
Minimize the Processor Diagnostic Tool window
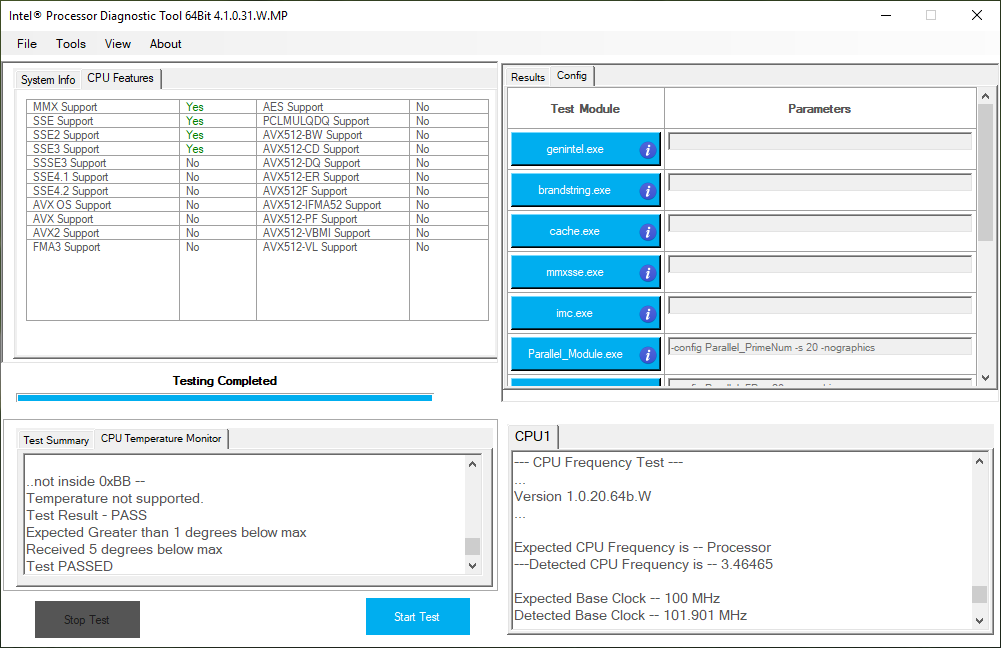coord(885,15)
